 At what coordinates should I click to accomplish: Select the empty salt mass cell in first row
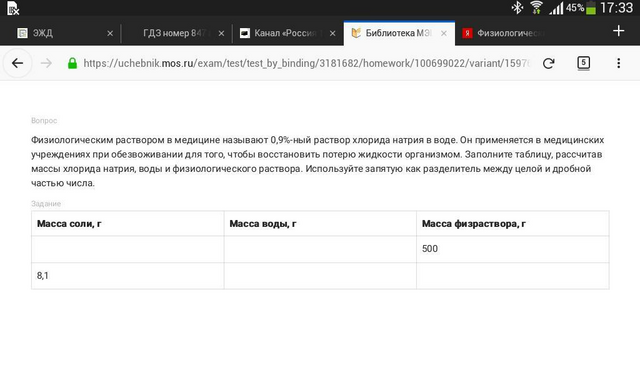pos(128,249)
